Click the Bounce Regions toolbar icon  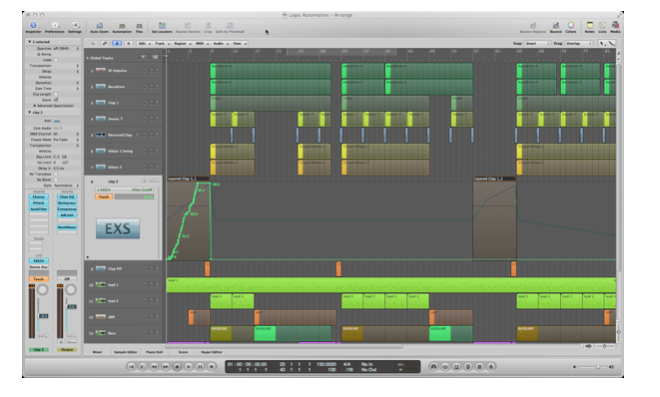[x=533, y=27]
